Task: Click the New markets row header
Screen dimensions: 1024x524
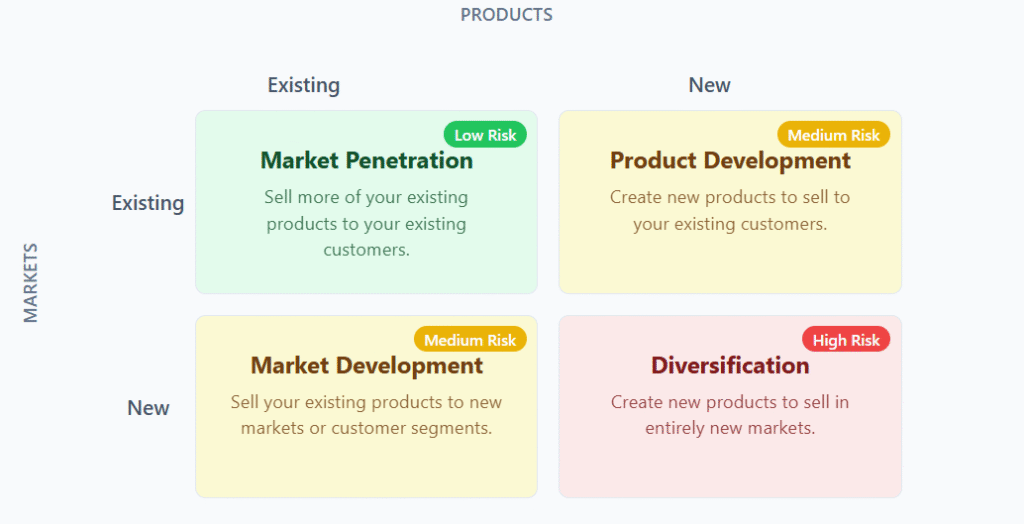Action: coord(148,408)
